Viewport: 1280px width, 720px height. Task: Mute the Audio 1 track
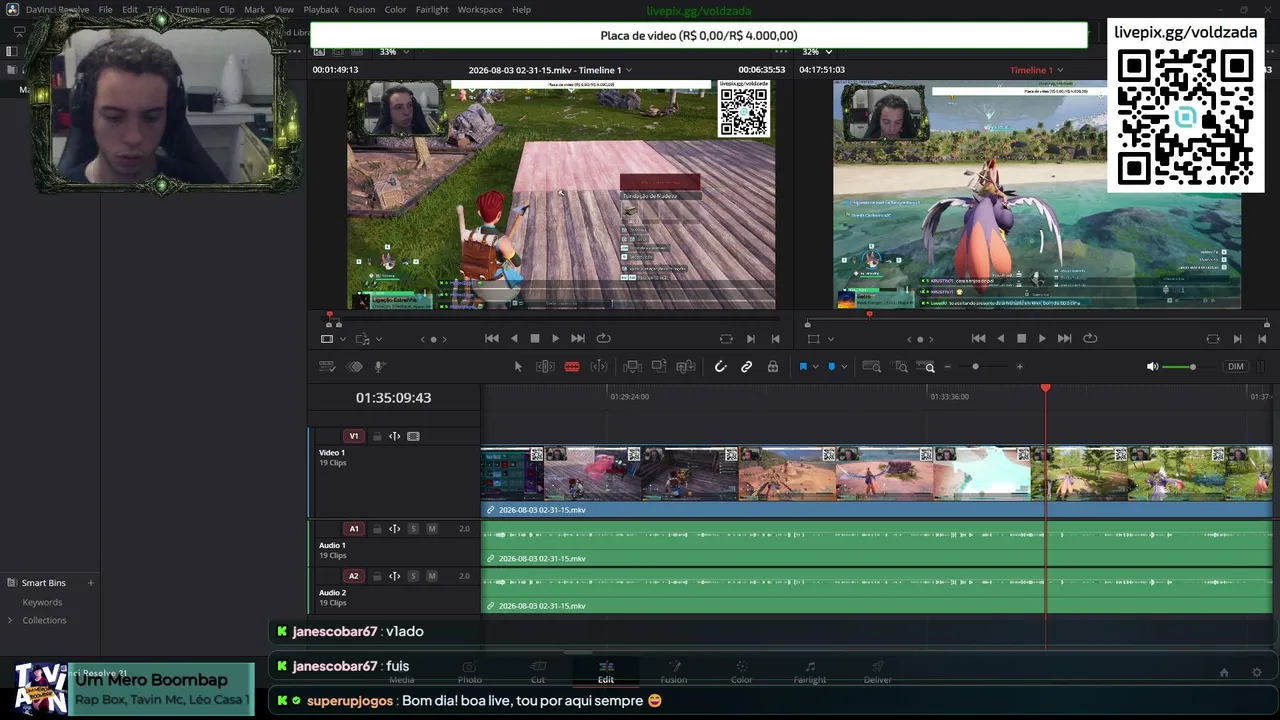pyautogui.click(x=432, y=529)
